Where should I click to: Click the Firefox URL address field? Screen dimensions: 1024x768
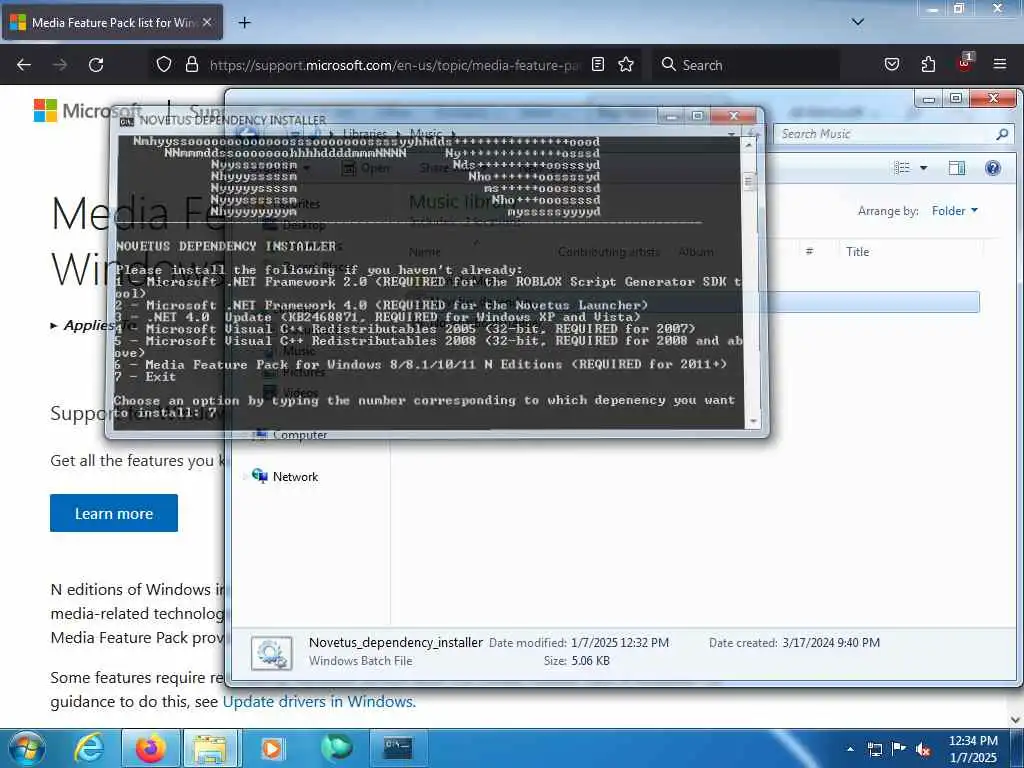[x=395, y=65]
